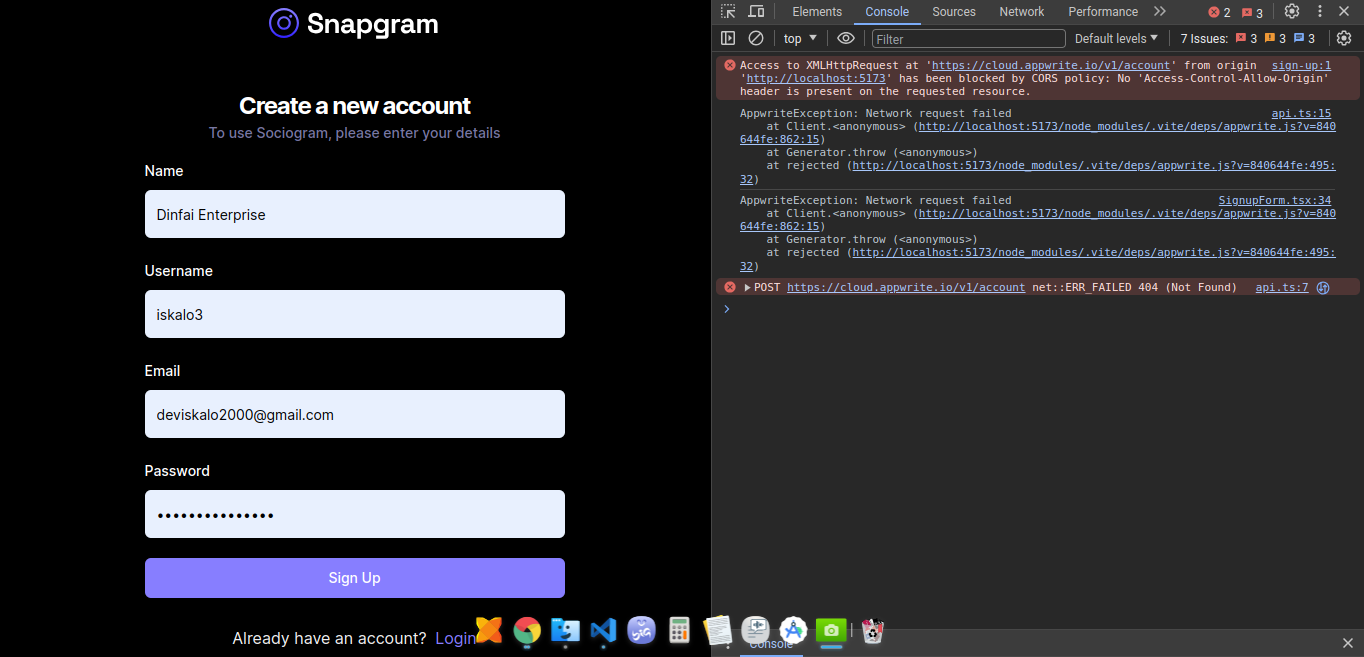Expand the failed POST request error details

pyautogui.click(x=747, y=287)
